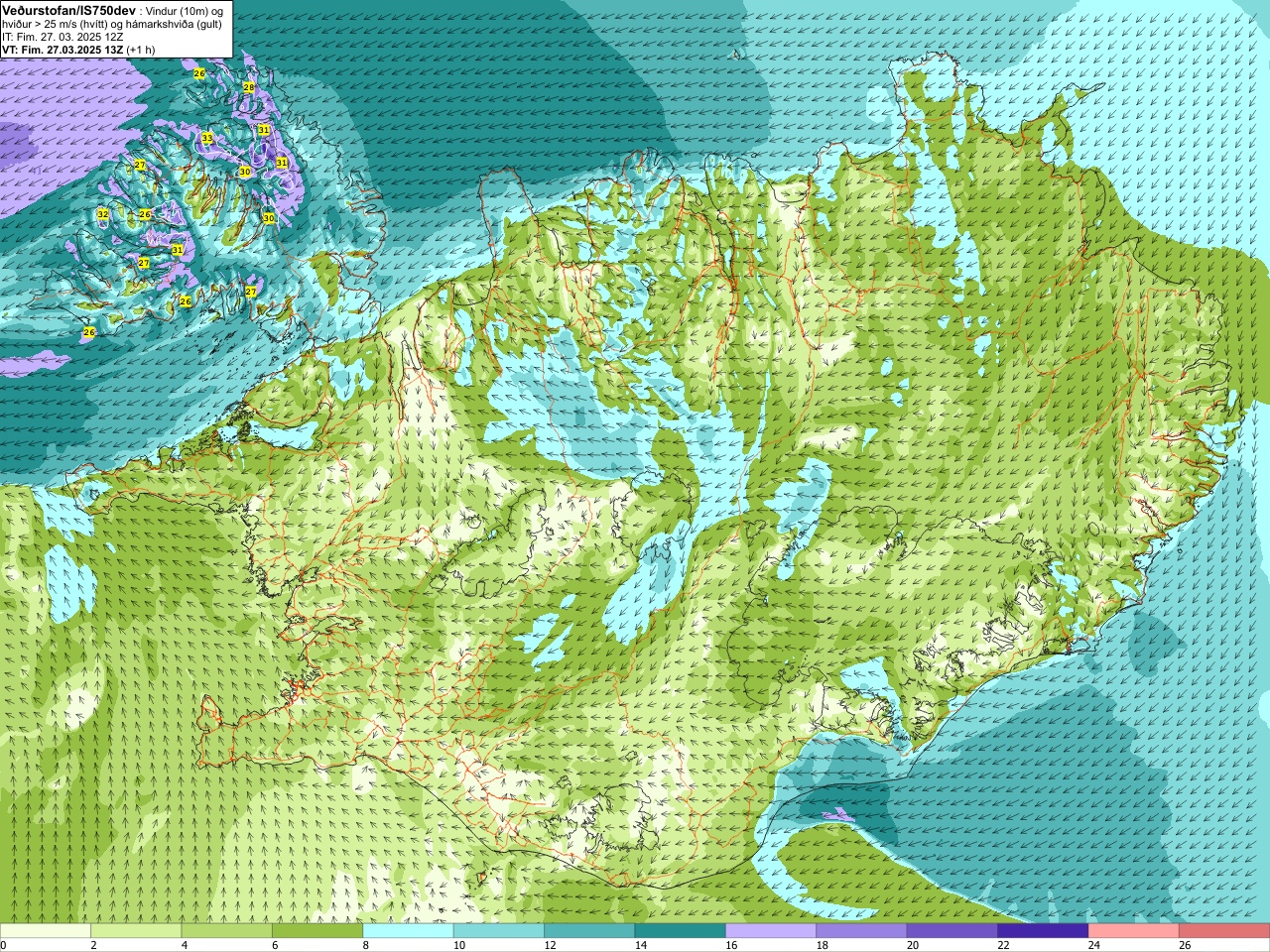The image size is (1270, 952).
Task: Click the legend scale label 0
Action: click(x=4, y=945)
